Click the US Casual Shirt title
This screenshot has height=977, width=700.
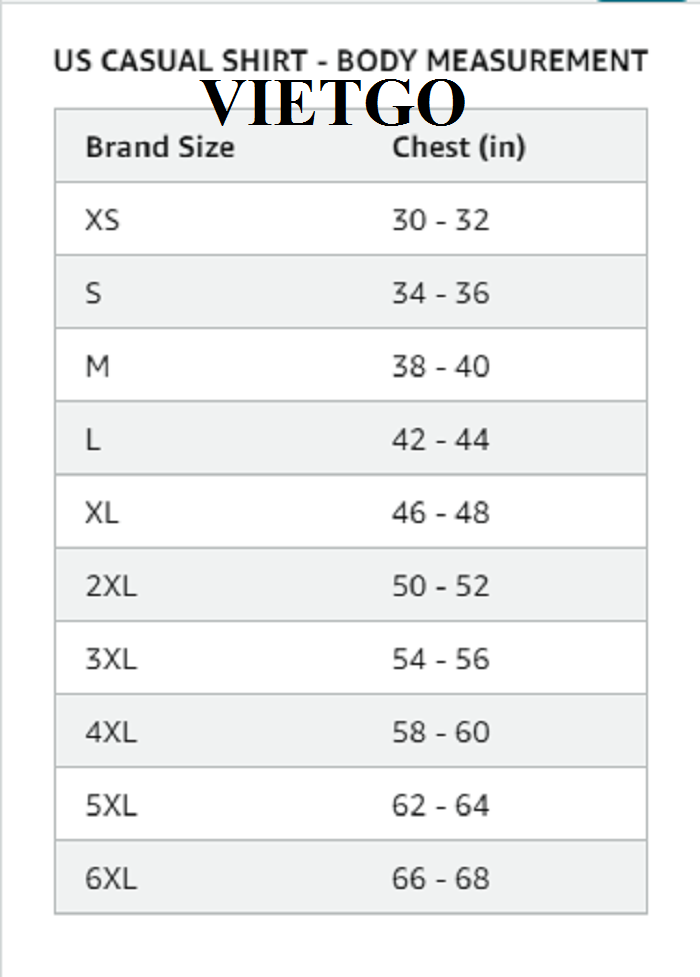click(x=350, y=61)
